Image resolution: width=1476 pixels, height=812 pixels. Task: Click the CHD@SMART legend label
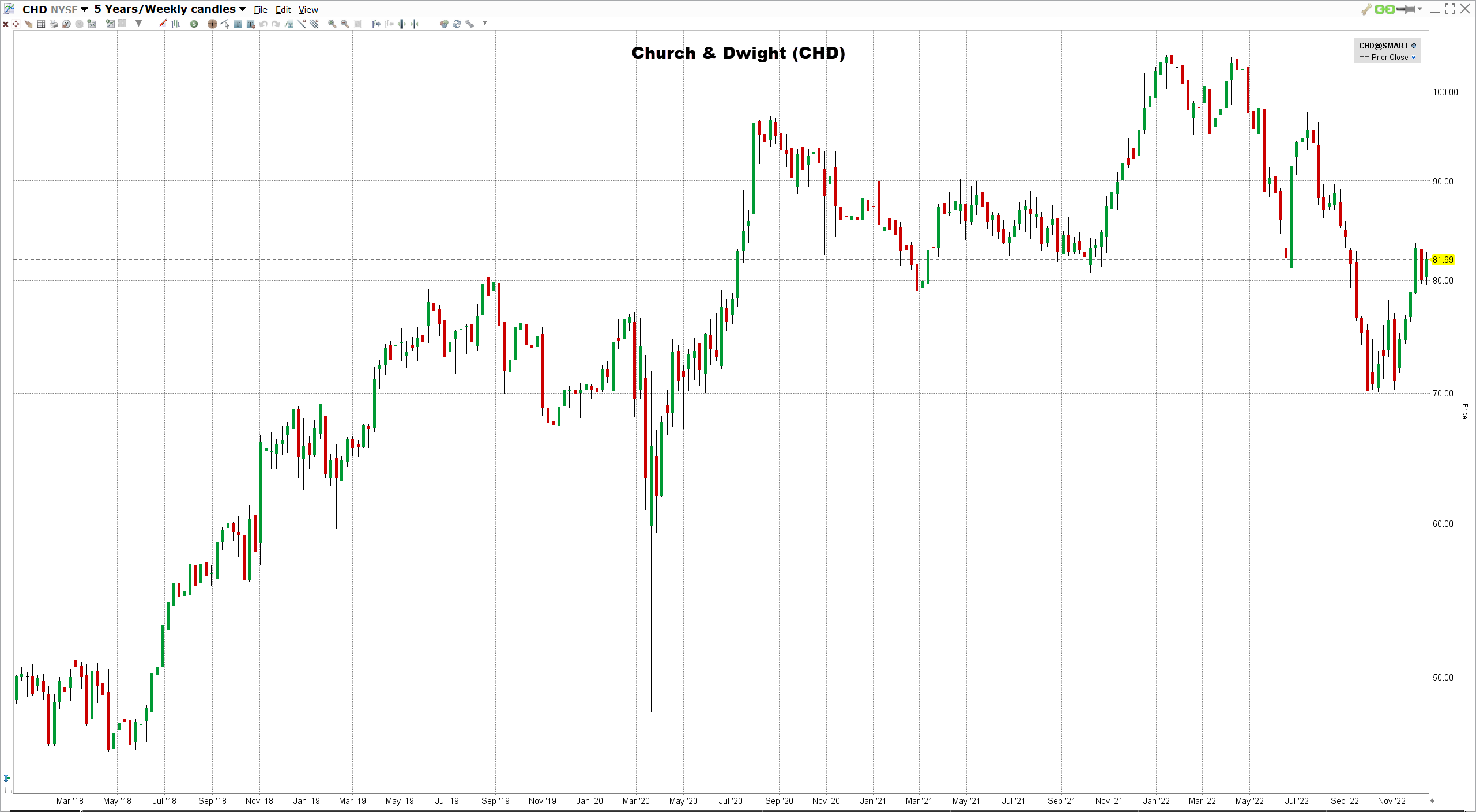click(x=1383, y=46)
